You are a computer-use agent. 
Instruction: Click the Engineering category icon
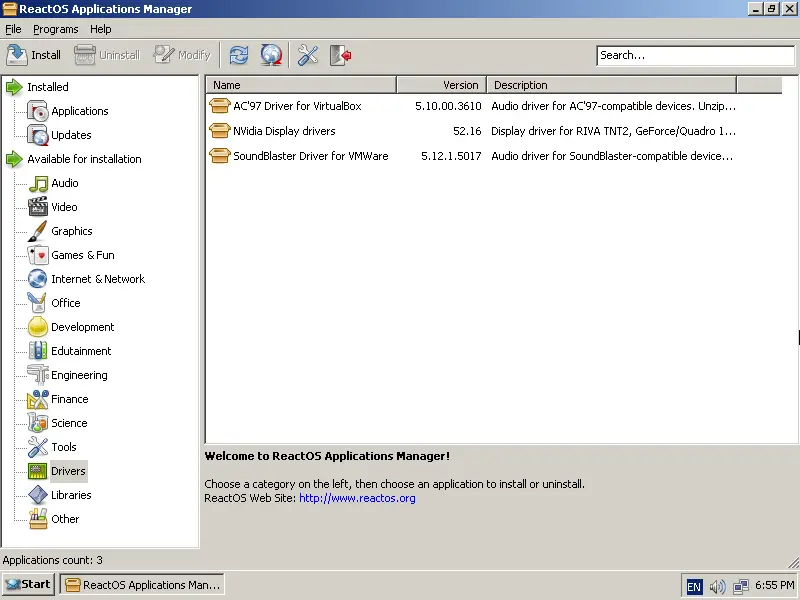click(38, 374)
